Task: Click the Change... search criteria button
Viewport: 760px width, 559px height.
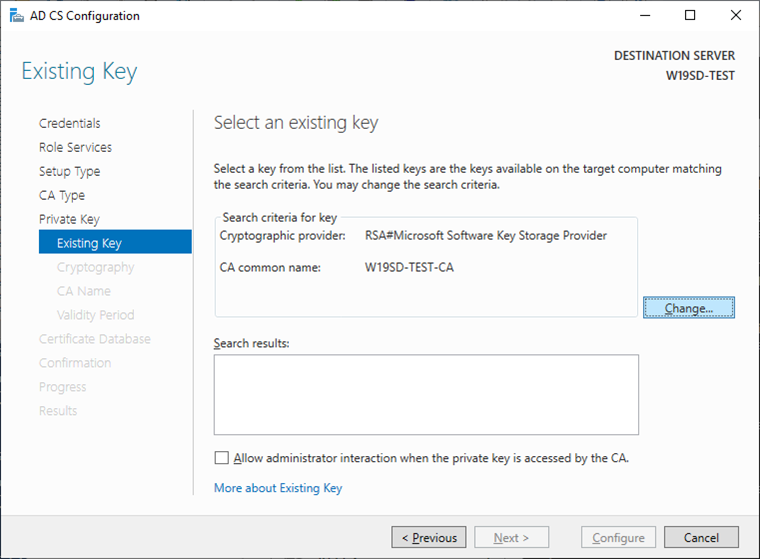Action: [x=689, y=308]
